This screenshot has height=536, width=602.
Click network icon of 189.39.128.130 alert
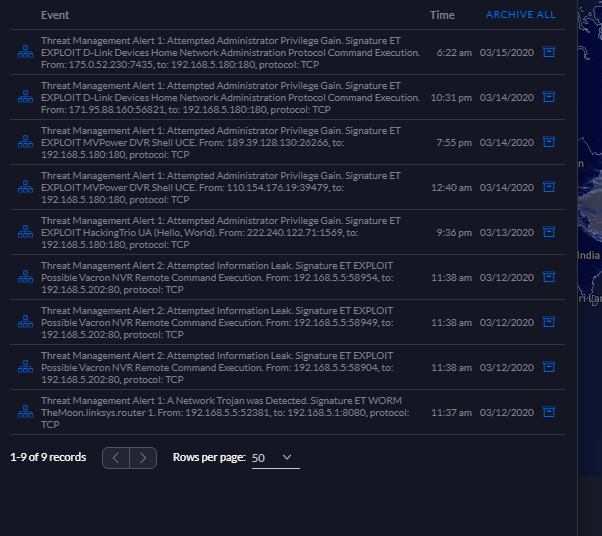[25, 142]
